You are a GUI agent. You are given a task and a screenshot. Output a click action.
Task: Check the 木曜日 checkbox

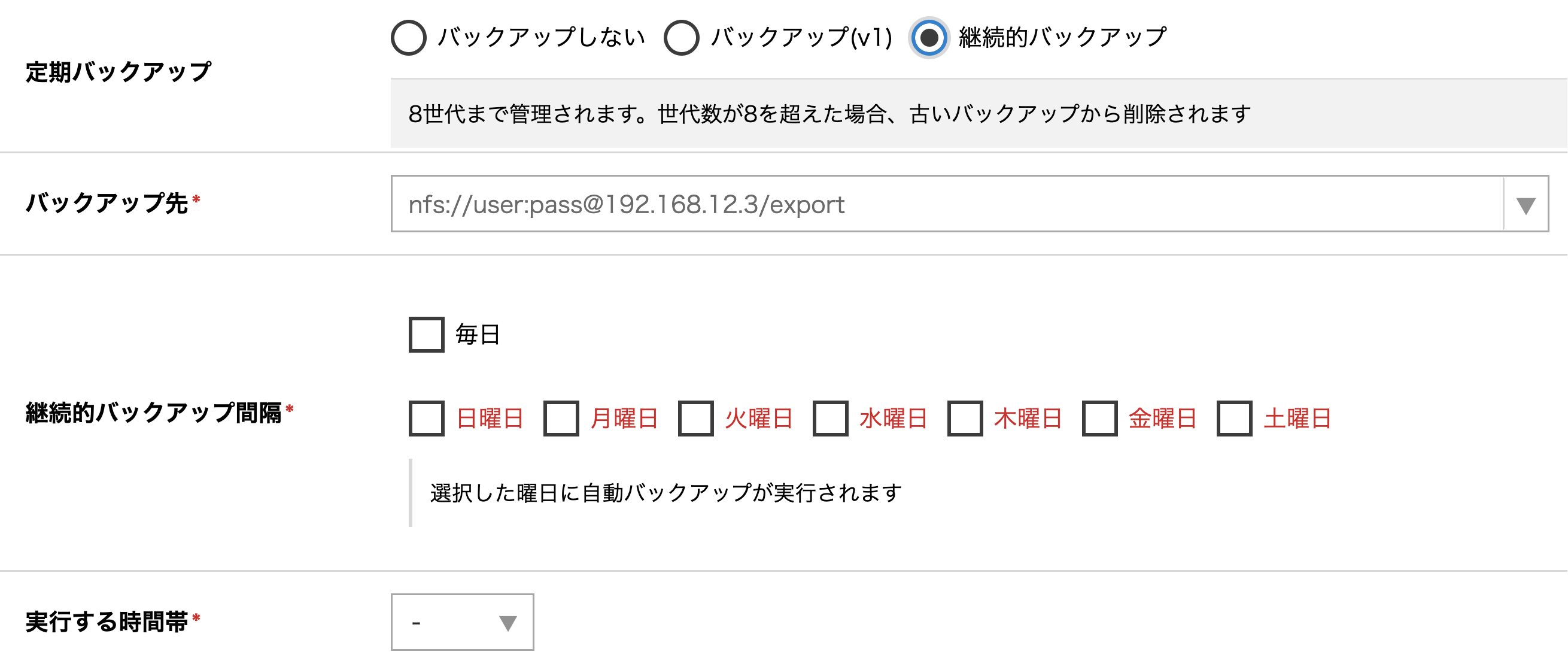pos(965,419)
